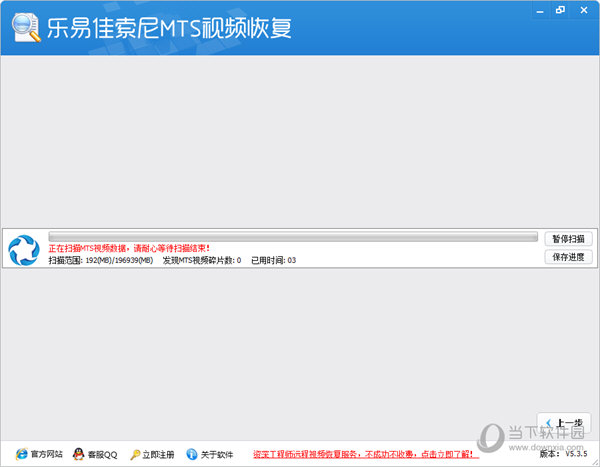Click 发现MTS视频碎片数: 0 text
The image size is (600, 467).
[x=202, y=260]
